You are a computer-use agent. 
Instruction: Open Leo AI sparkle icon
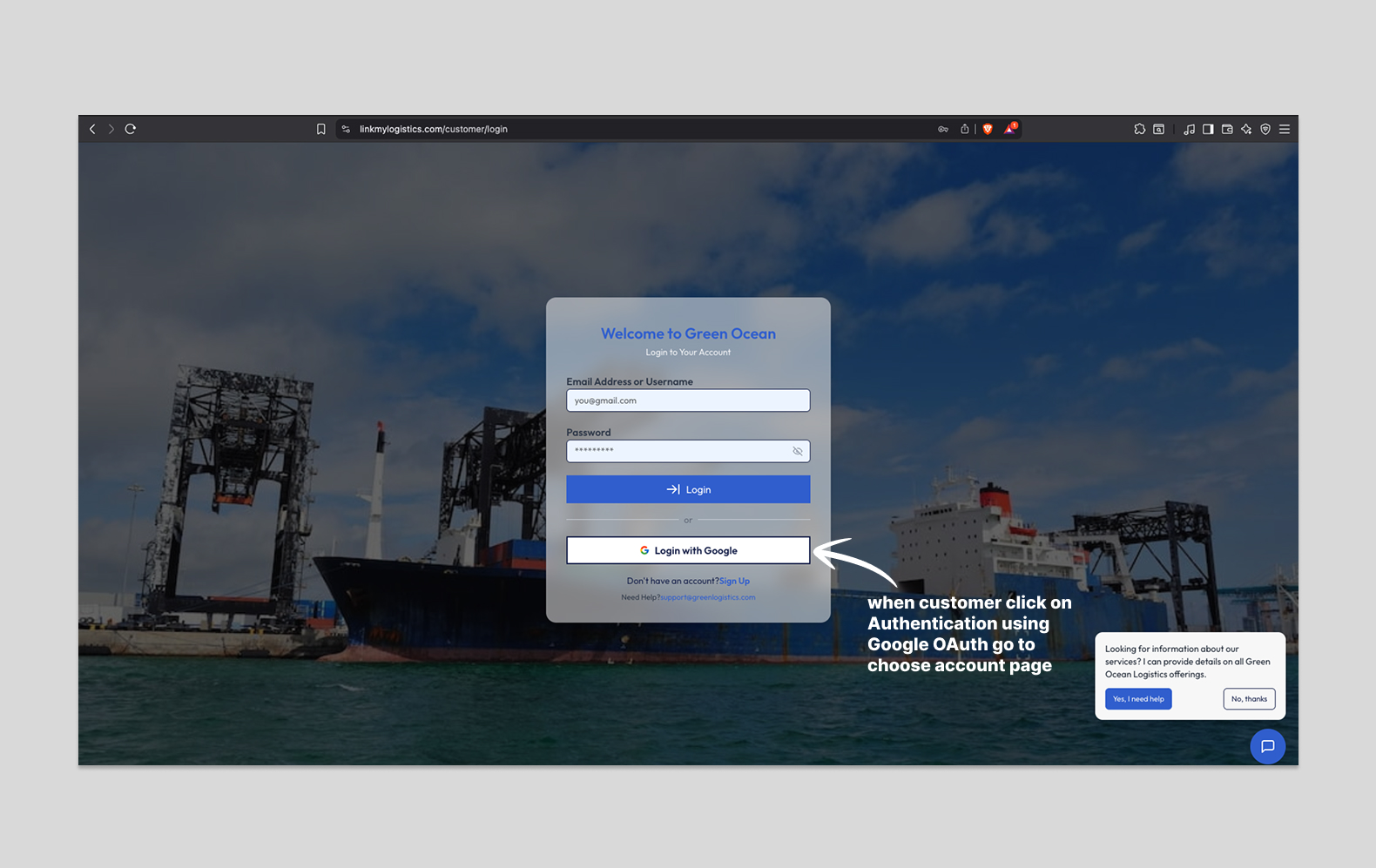point(1246,129)
